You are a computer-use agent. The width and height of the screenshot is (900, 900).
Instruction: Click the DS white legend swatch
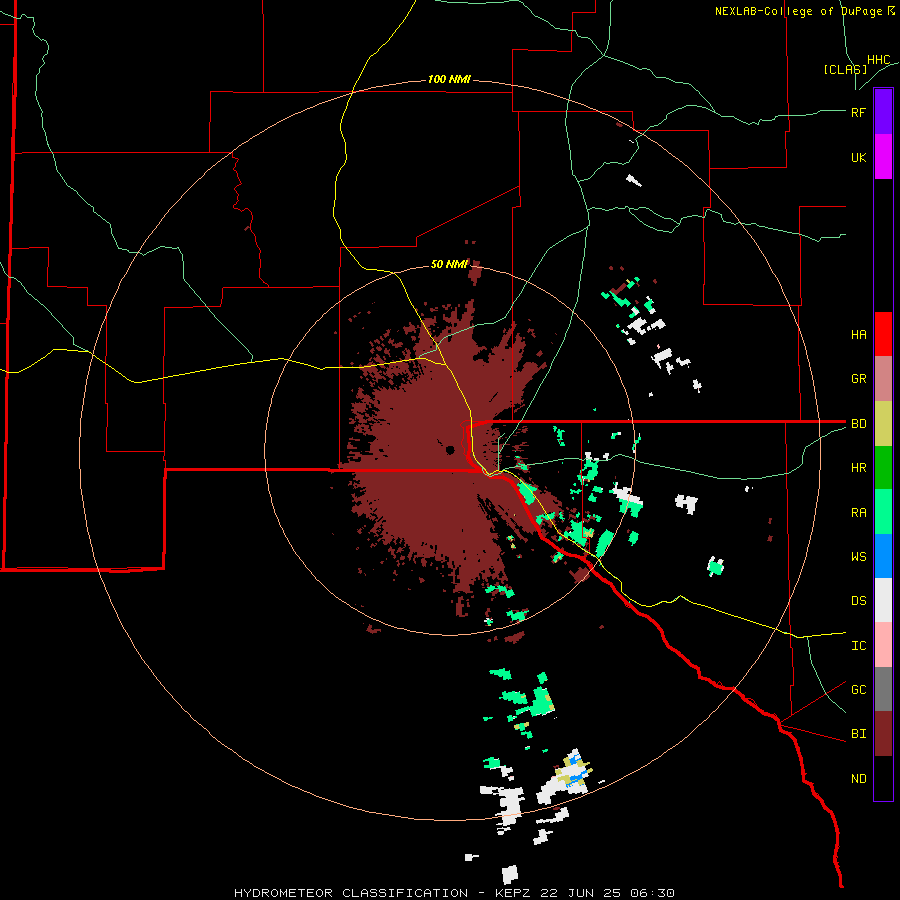(883, 600)
